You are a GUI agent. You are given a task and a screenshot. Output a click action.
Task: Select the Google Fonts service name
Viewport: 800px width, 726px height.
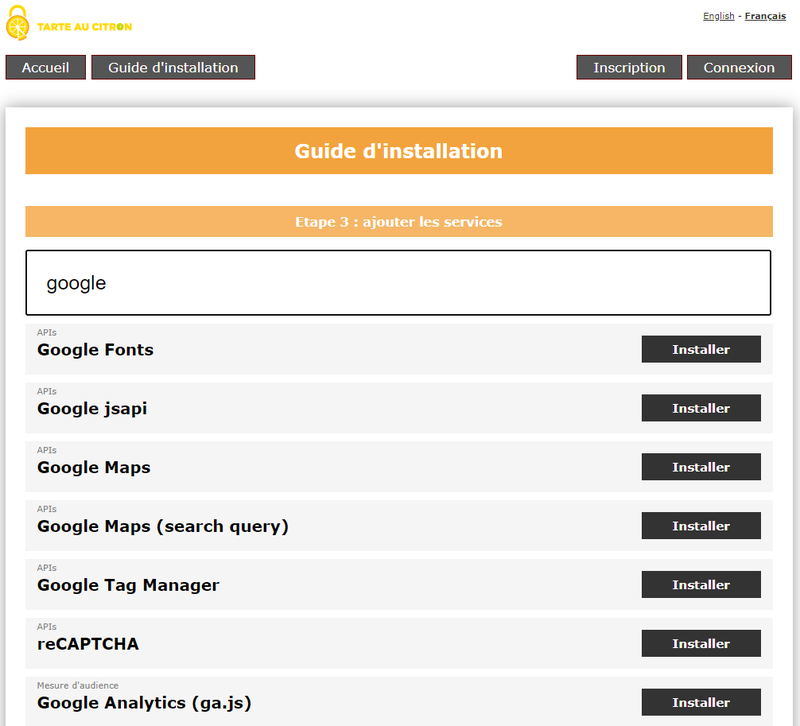[95, 350]
